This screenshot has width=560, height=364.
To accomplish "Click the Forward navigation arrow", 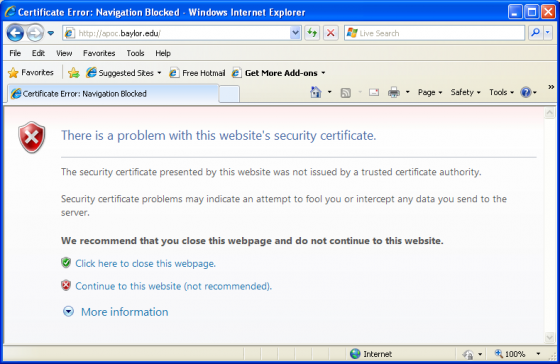I will click(35, 33).
